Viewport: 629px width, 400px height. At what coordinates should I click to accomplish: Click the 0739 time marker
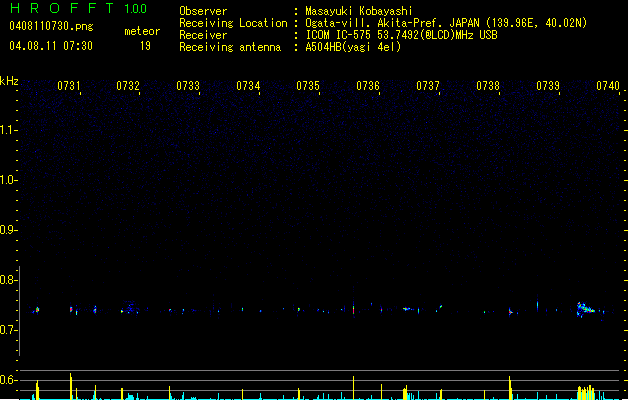pyautogui.click(x=548, y=86)
